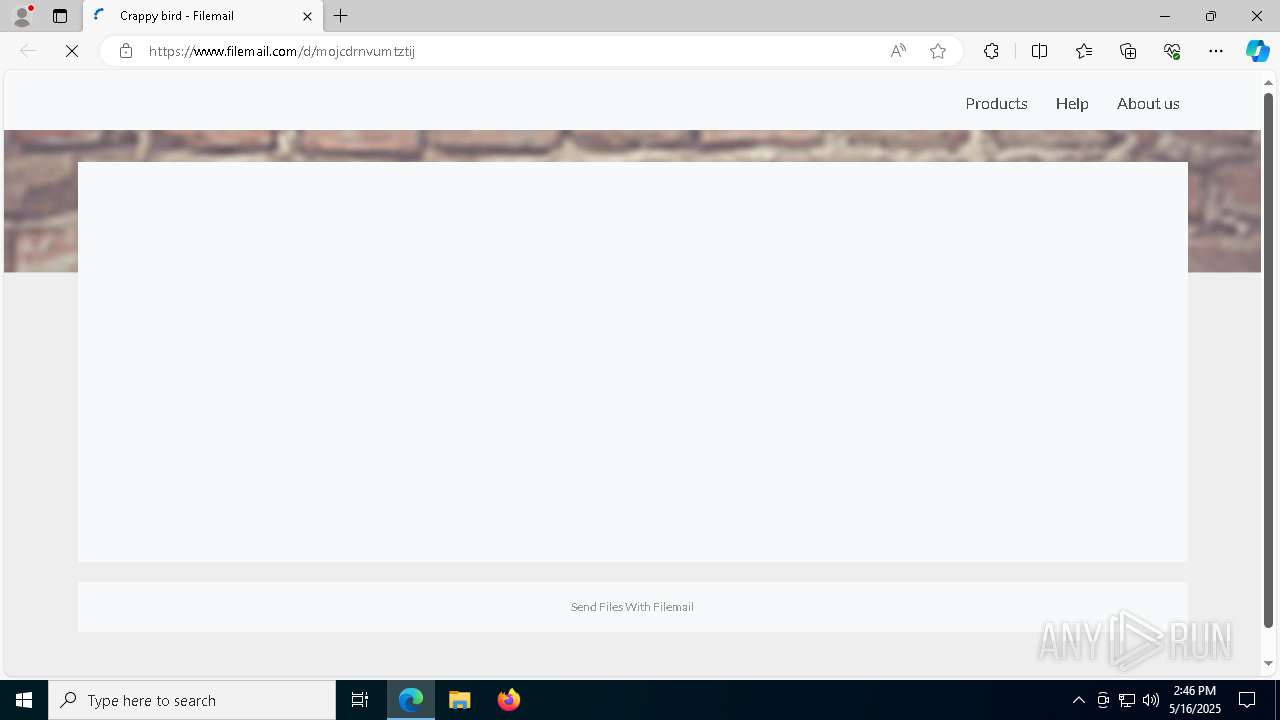Open the Products menu

pyautogui.click(x=996, y=104)
